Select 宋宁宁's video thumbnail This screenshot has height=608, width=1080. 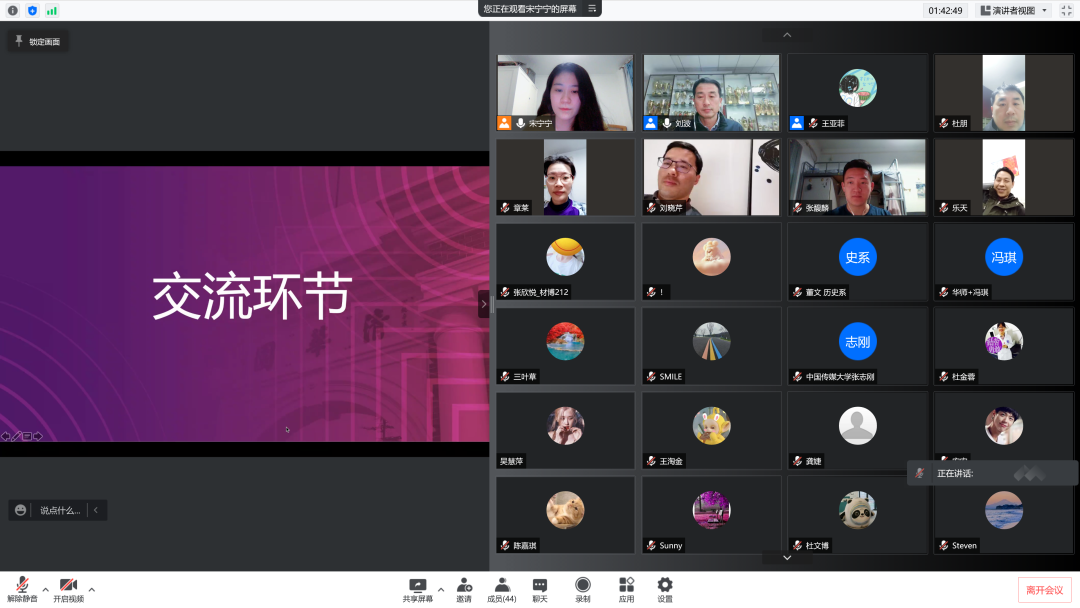[x=565, y=92]
